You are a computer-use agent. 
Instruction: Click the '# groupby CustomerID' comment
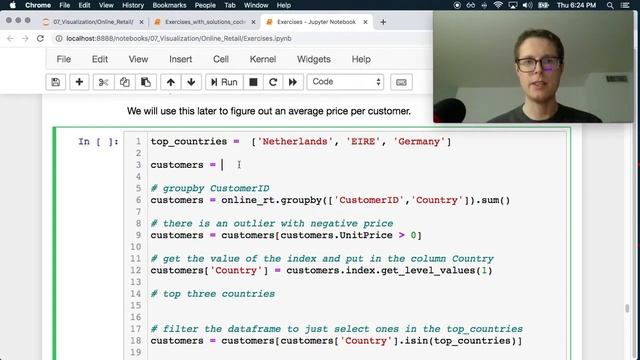(210, 189)
